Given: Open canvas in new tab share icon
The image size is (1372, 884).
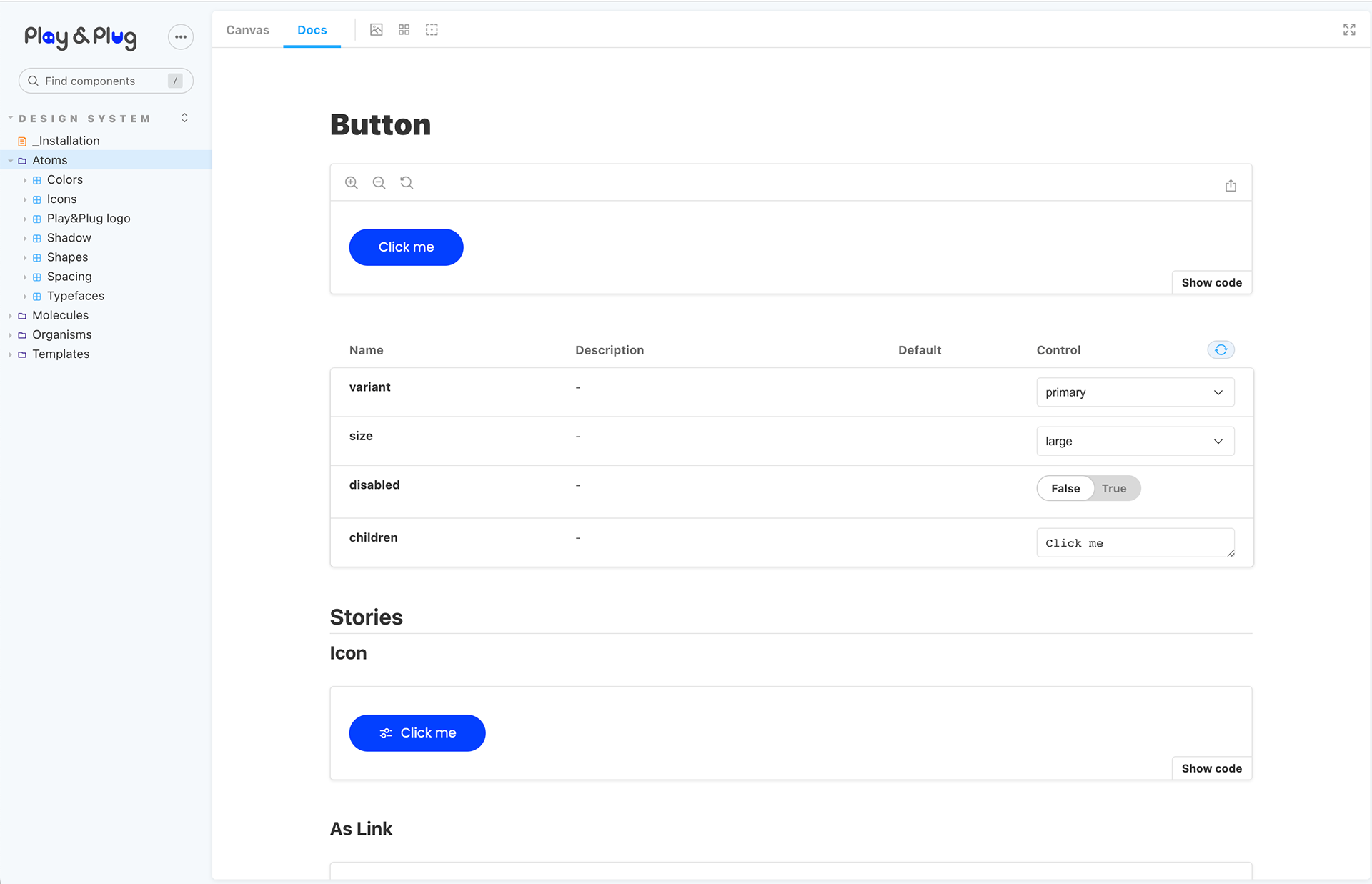Looking at the screenshot, I should point(1231,186).
